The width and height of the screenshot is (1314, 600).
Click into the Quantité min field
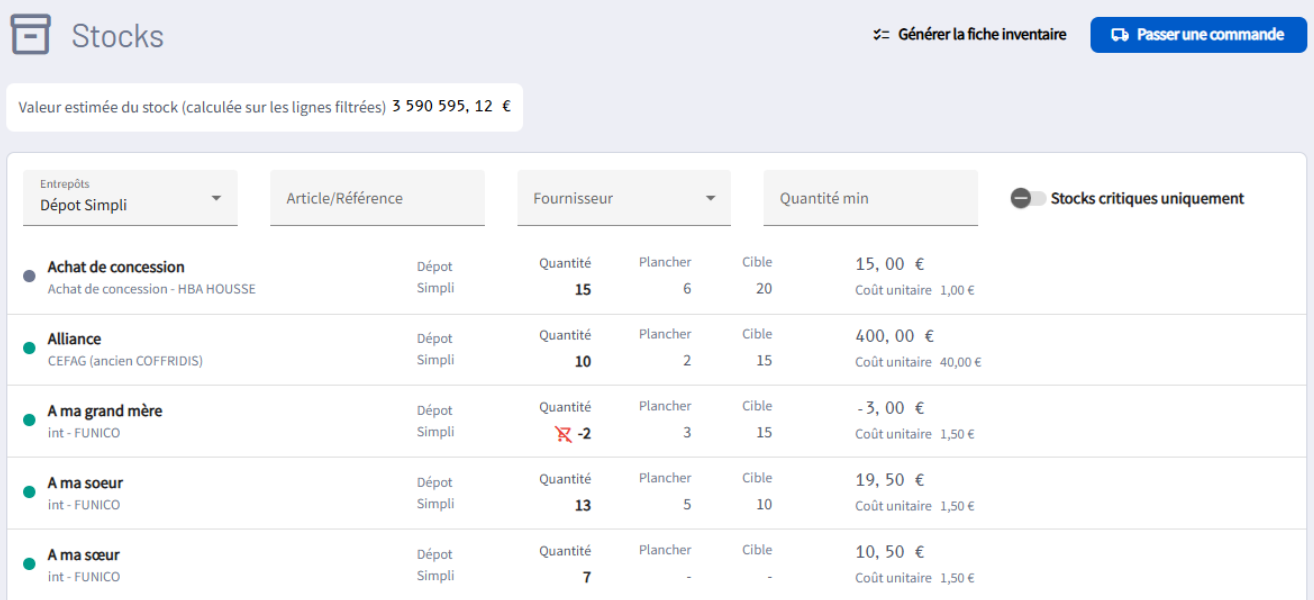[x=870, y=198]
